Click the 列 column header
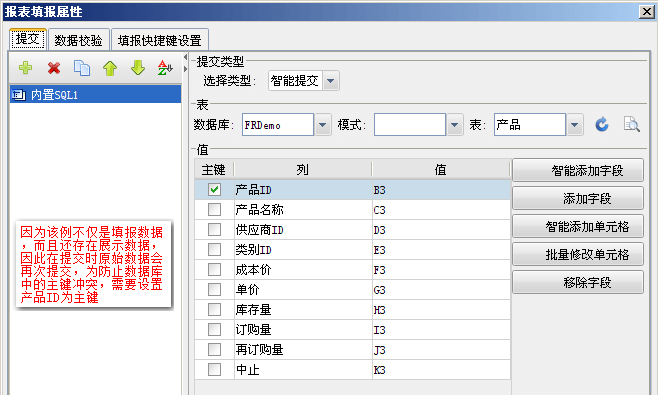 [x=303, y=170]
